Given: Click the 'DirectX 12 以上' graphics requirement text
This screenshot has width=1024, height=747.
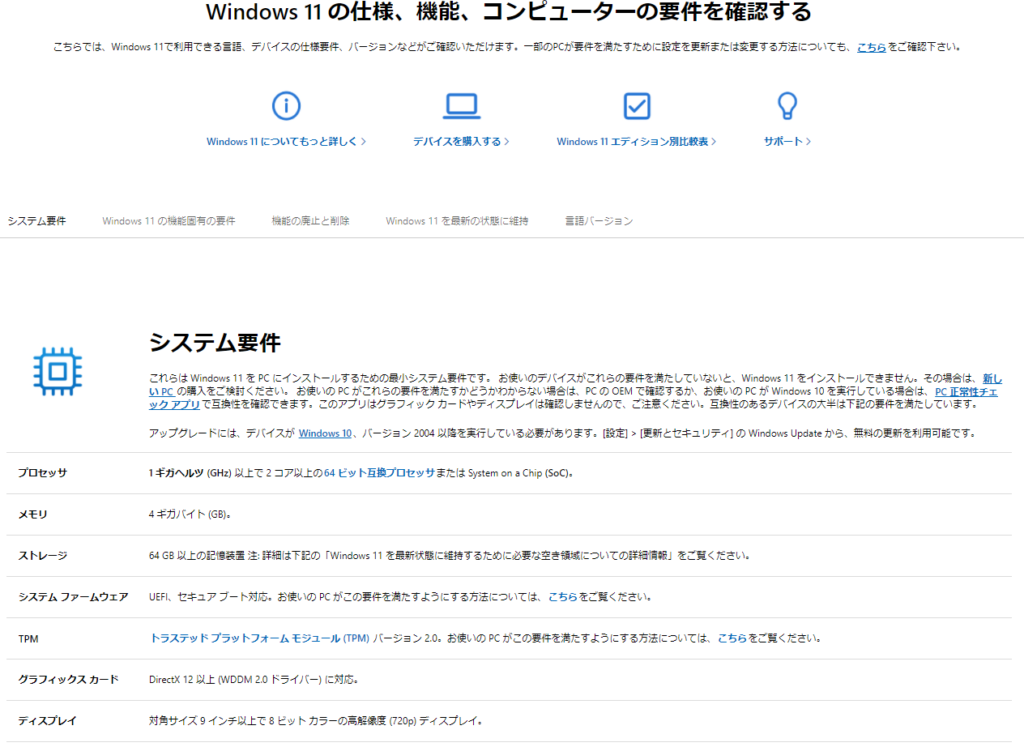Looking at the screenshot, I should [x=182, y=680].
